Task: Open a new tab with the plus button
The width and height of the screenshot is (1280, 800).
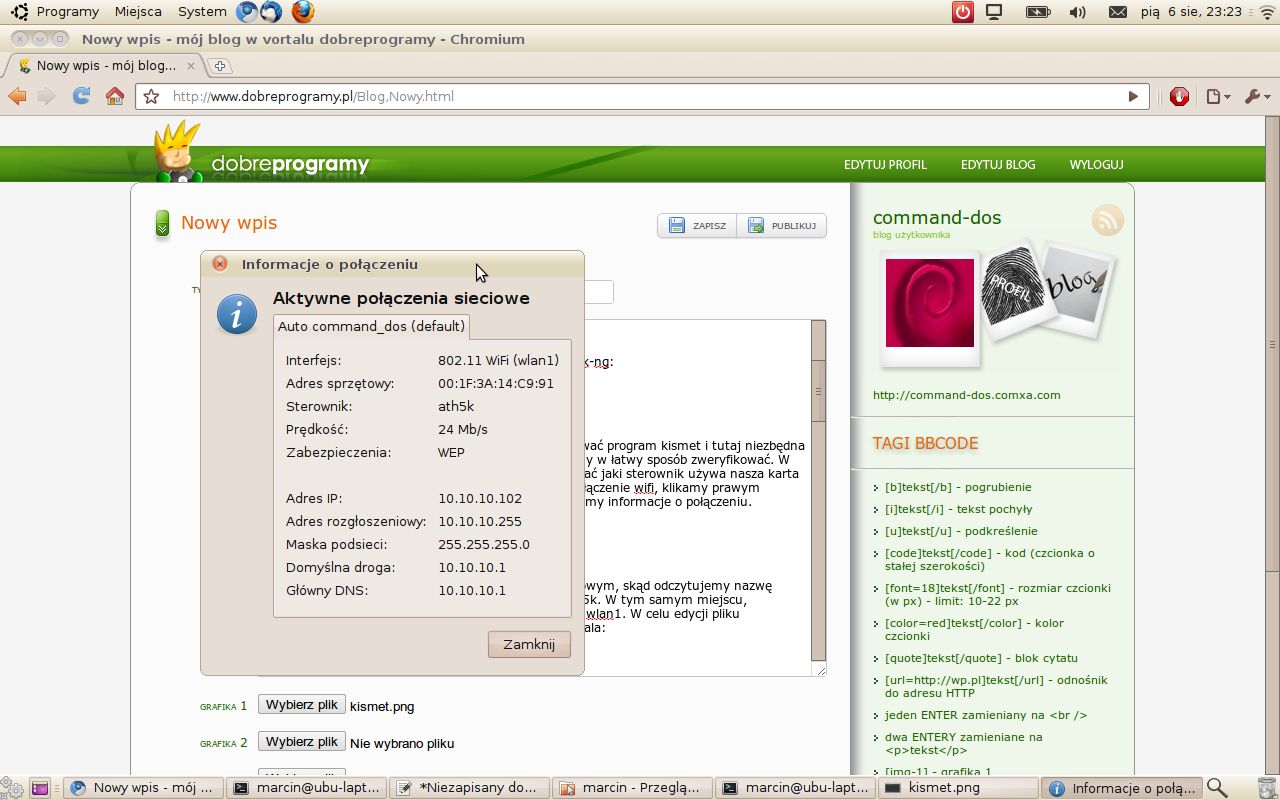Action: click(x=221, y=66)
